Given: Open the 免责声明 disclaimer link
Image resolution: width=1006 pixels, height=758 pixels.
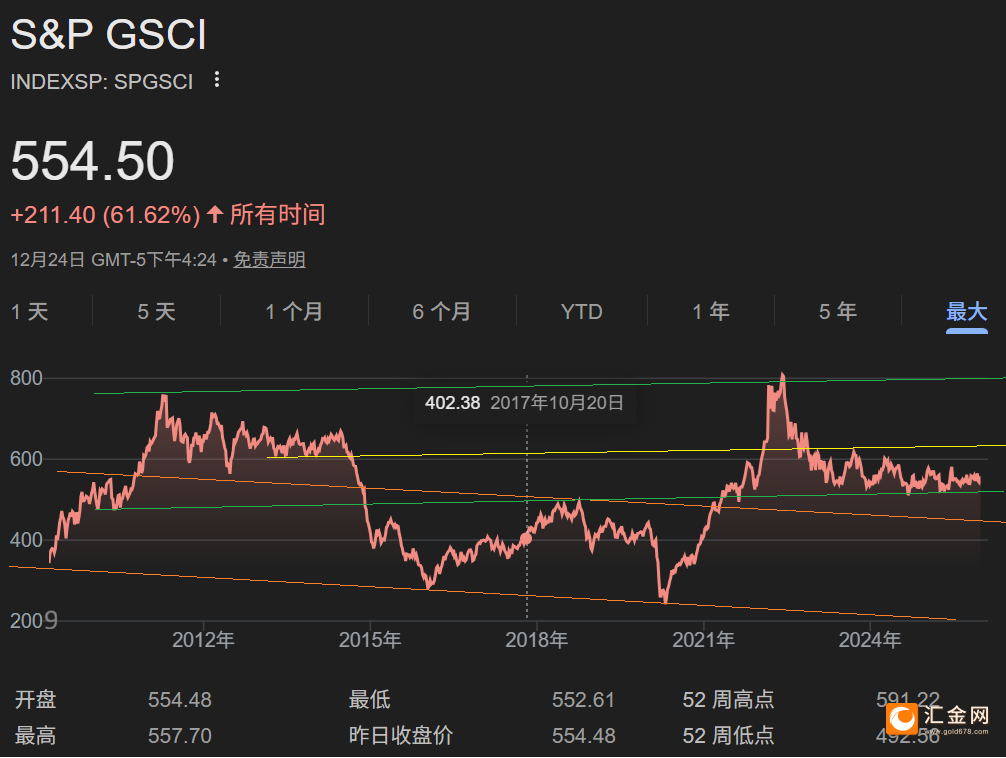Looking at the screenshot, I should point(271,258).
